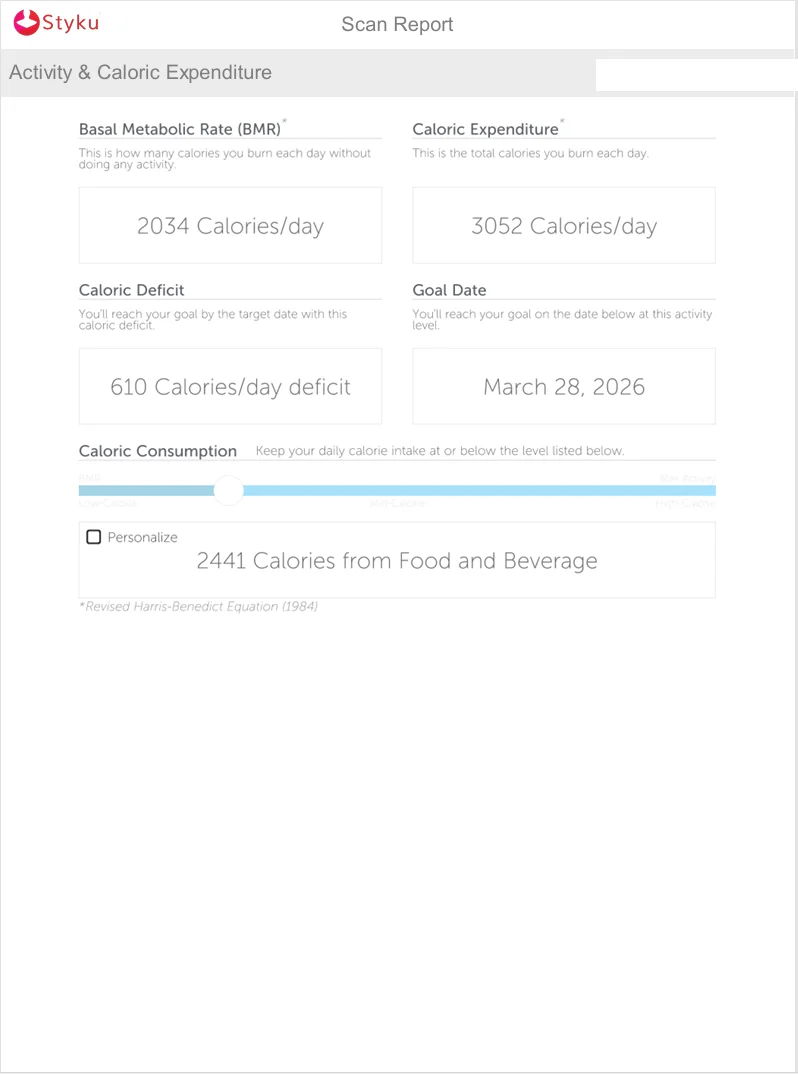
Task: Enable the Personalize checkbox
Action: point(94,537)
